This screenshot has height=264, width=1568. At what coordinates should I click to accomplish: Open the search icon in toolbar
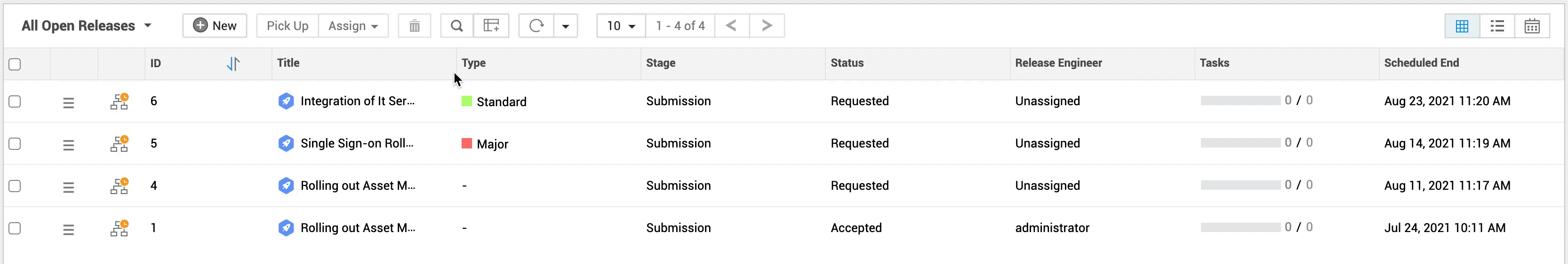(x=456, y=26)
